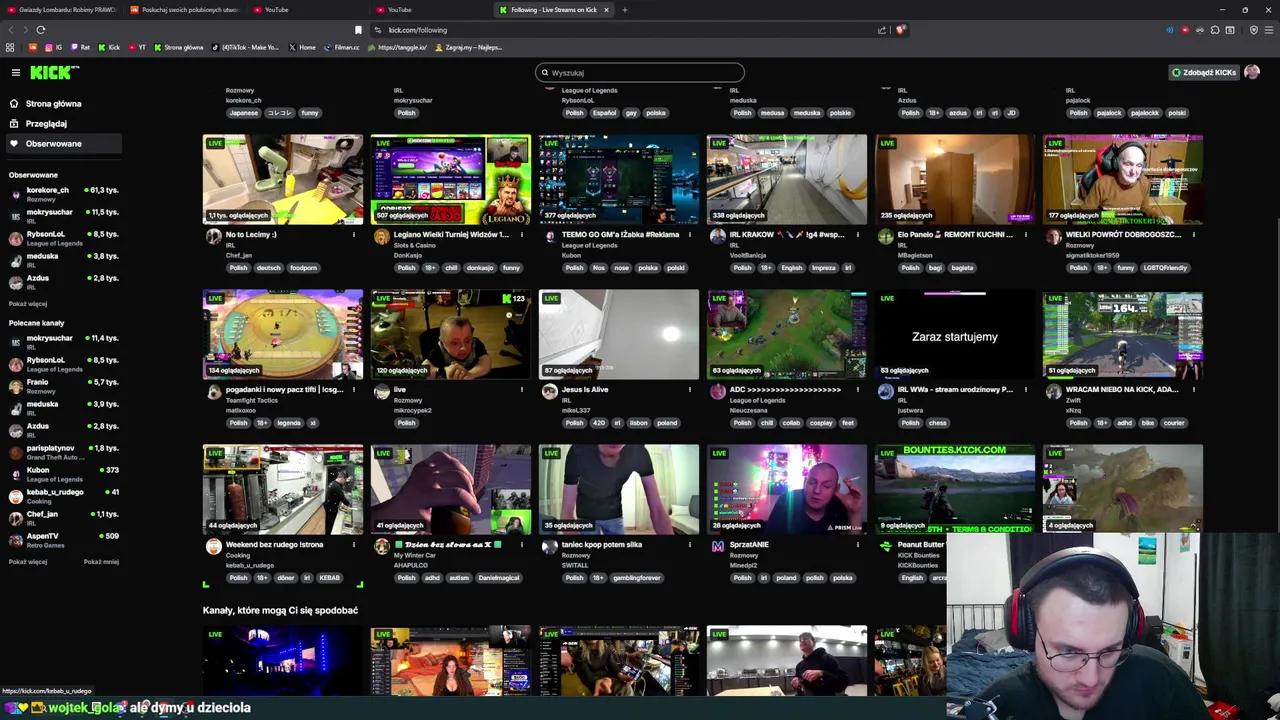Click Chef_jan avatar beside No to Lecimy
The width and height of the screenshot is (1280, 720).
[213, 237]
